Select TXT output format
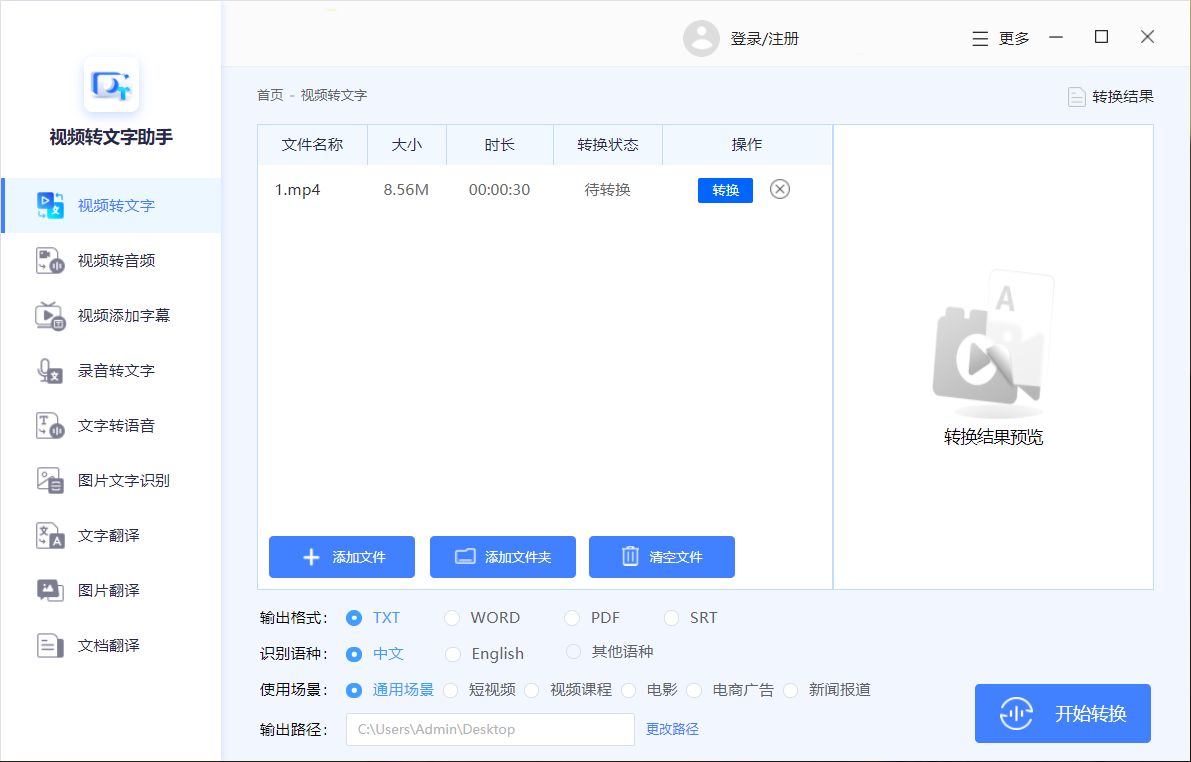This screenshot has width=1191, height=762. pos(353,618)
